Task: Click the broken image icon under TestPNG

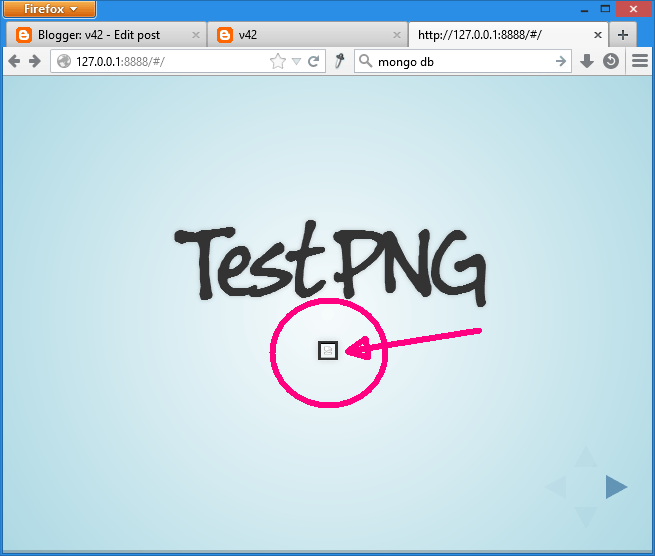Action: [328, 350]
